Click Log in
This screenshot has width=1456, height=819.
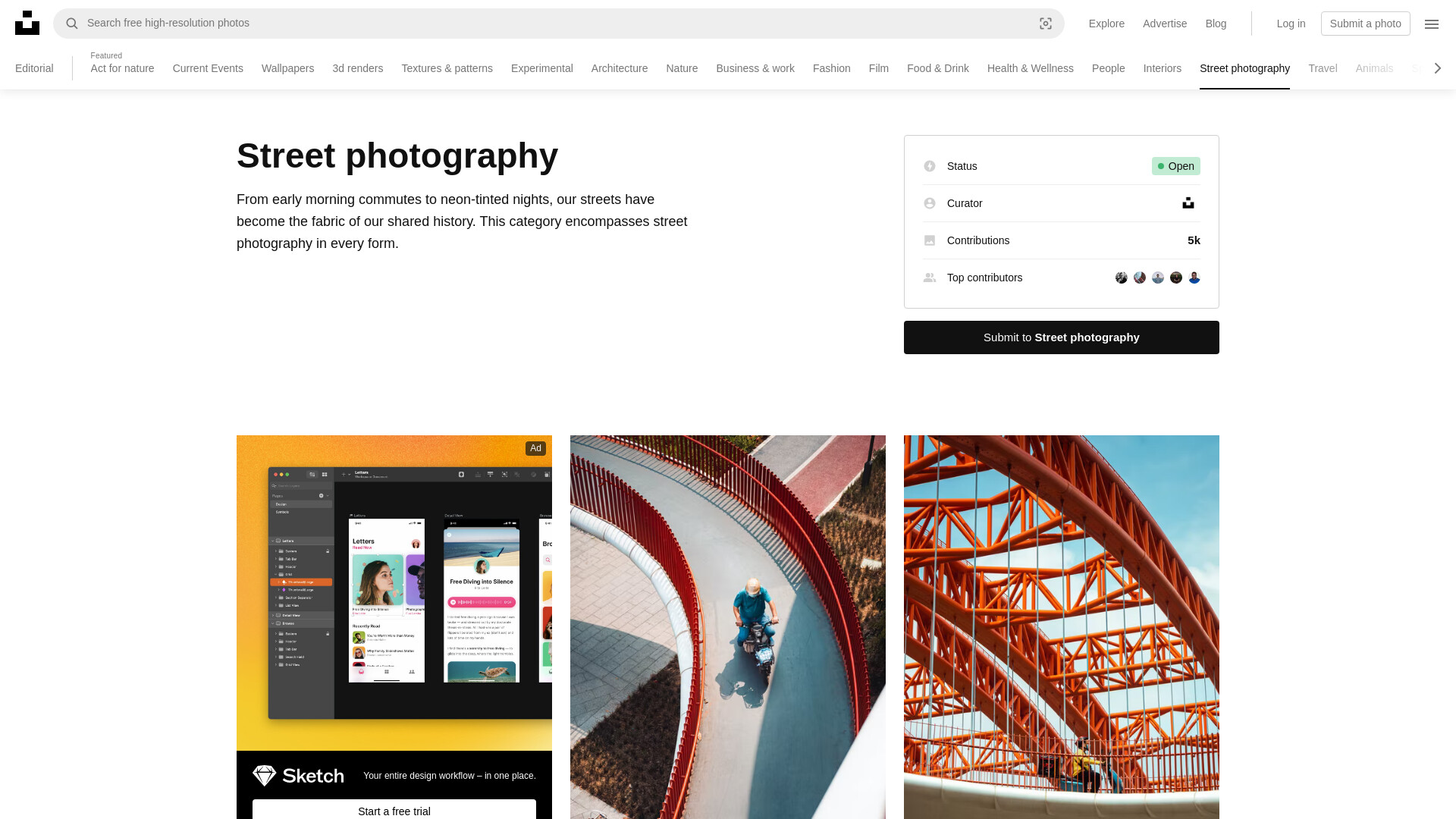tap(1291, 24)
